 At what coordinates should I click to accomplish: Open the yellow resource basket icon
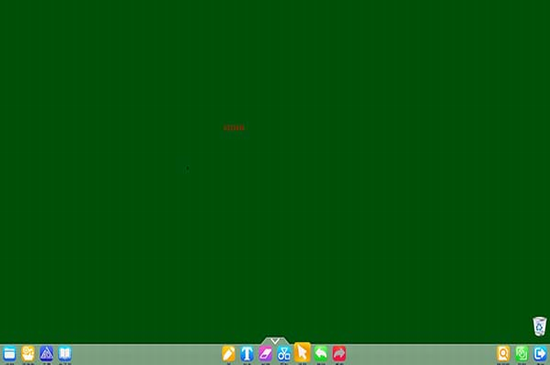coord(28,353)
